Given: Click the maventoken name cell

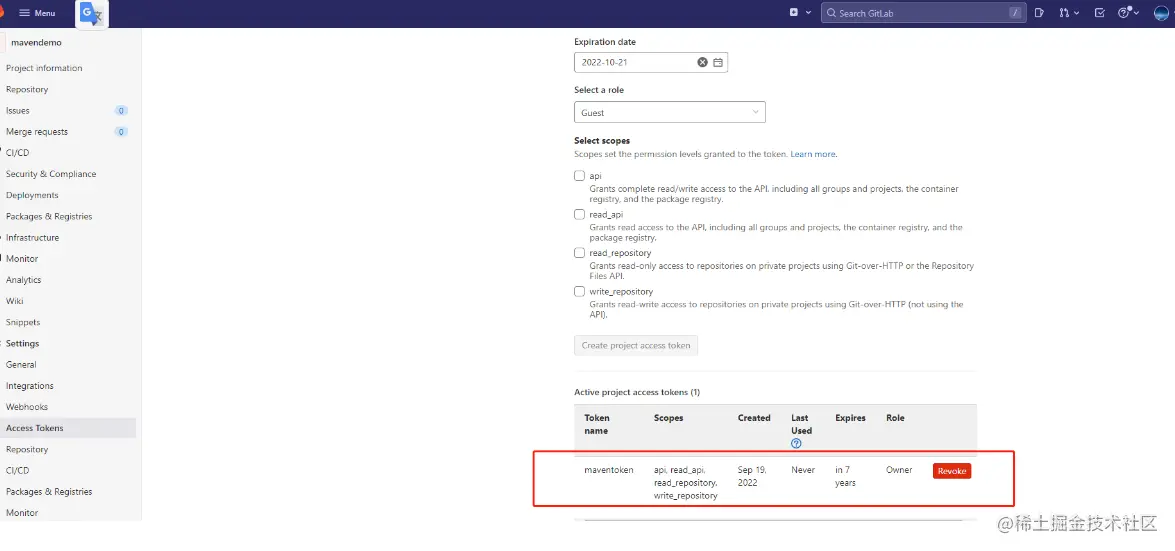Looking at the screenshot, I should (608, 470).
